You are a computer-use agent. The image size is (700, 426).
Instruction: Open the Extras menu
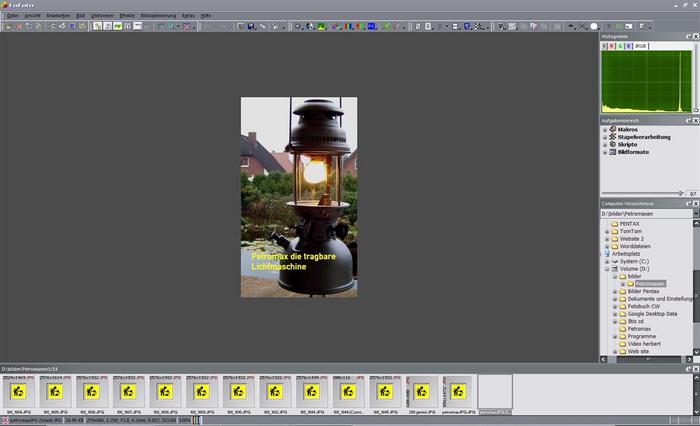coord(188,16)
